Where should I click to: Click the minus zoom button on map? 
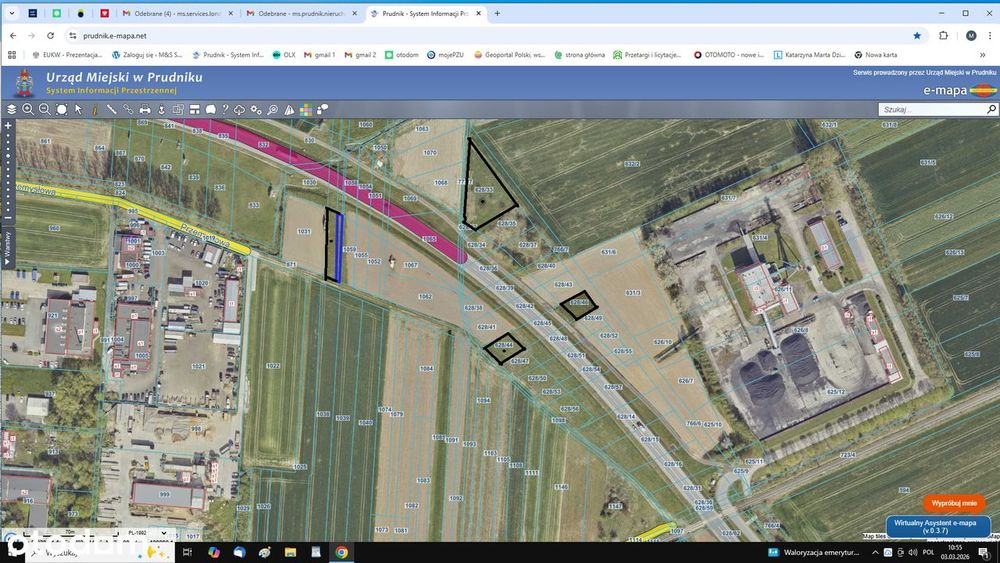pos(8,218)
